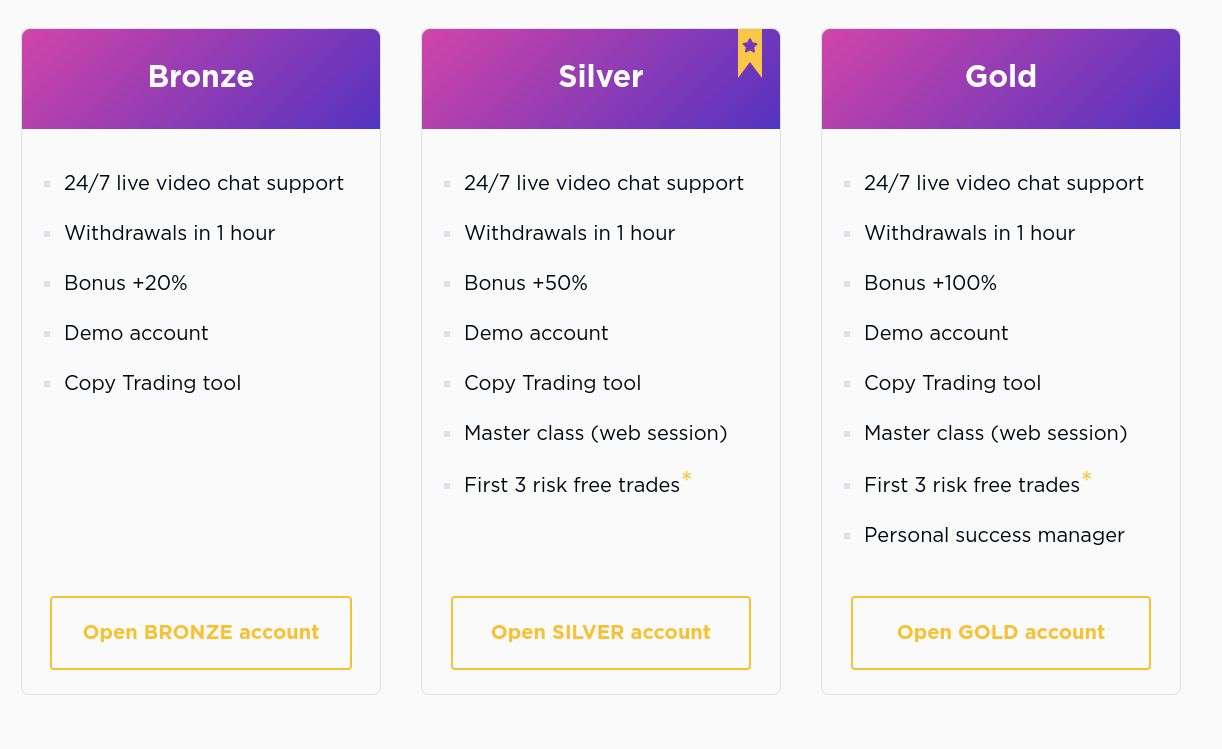Image resolution: width=1222 pixels, height=749 pixels.
Task: Click the asterisk after Gold's risk free trades
Action: pos(1087,478)
